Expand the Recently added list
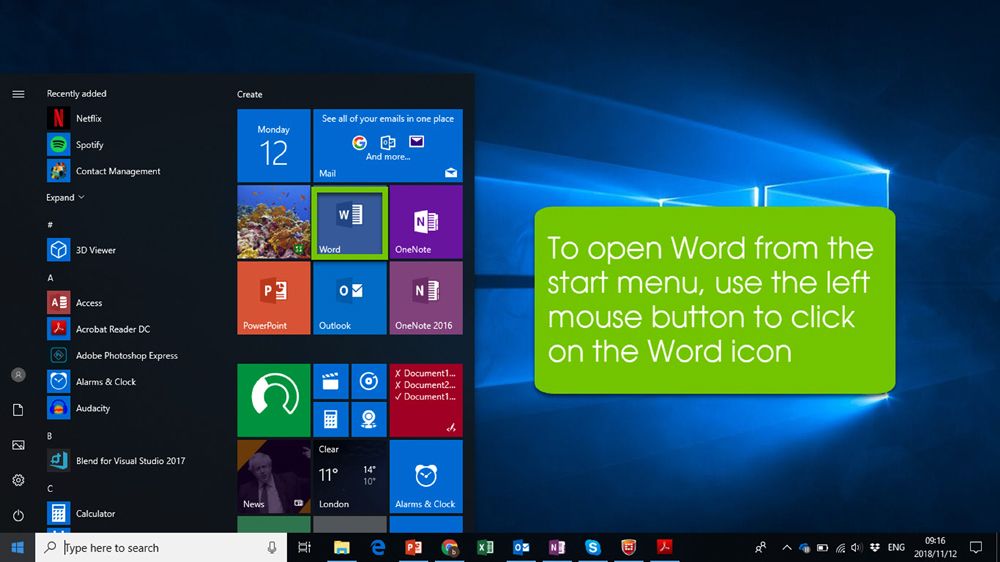The height and width of the screenshot is (562, 1000). tap(65, 198)
